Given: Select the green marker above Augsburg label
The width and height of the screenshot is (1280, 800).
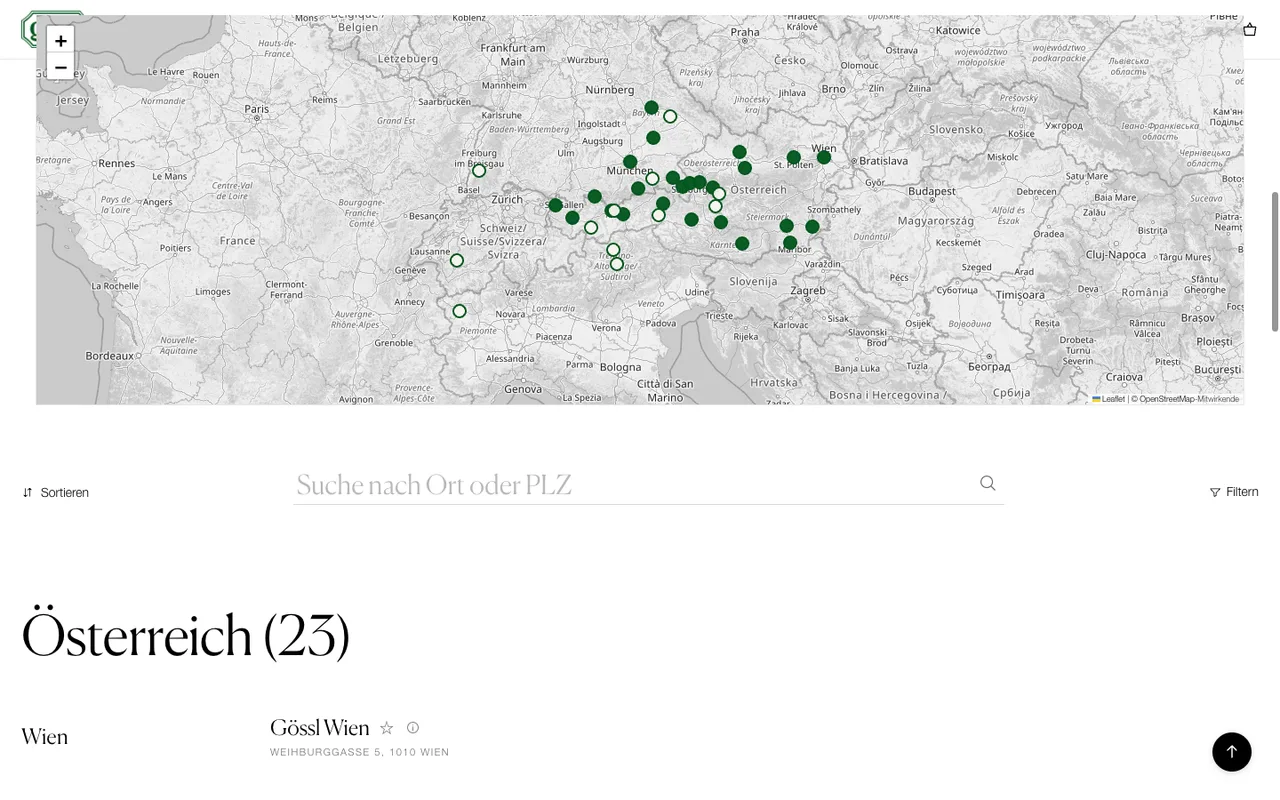Looking at the screenshot, I should click(x=653, y=138).
